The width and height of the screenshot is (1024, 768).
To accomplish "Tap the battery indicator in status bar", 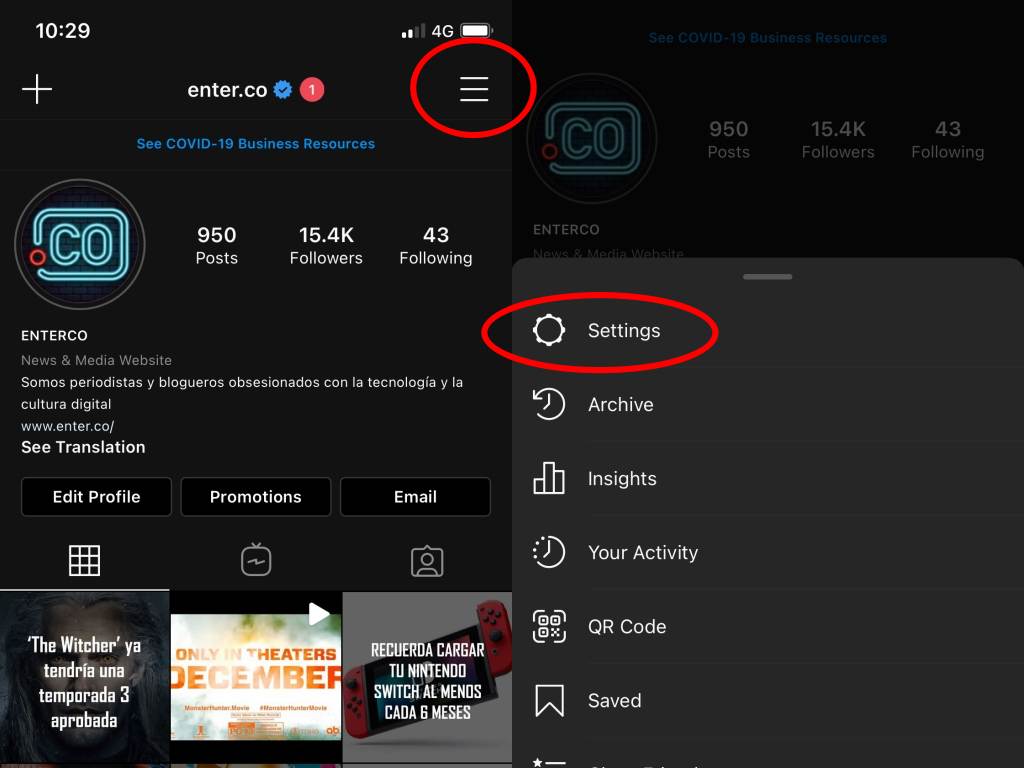I will (x=477, y=31).
